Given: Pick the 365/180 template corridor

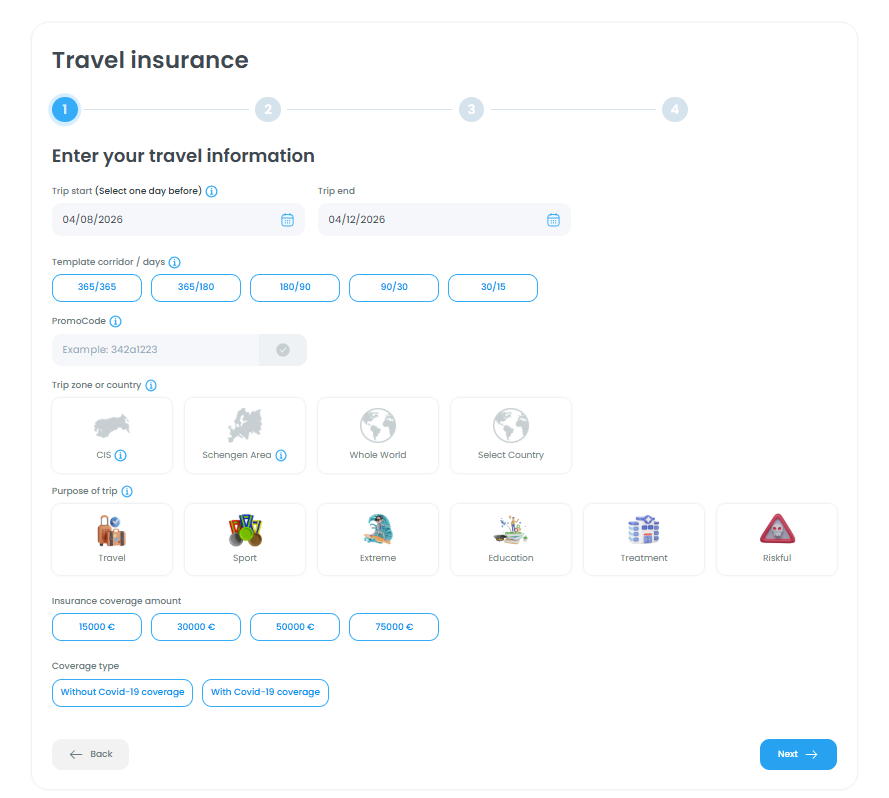Looking at the screenshot, I should click(x=196, y=287).
